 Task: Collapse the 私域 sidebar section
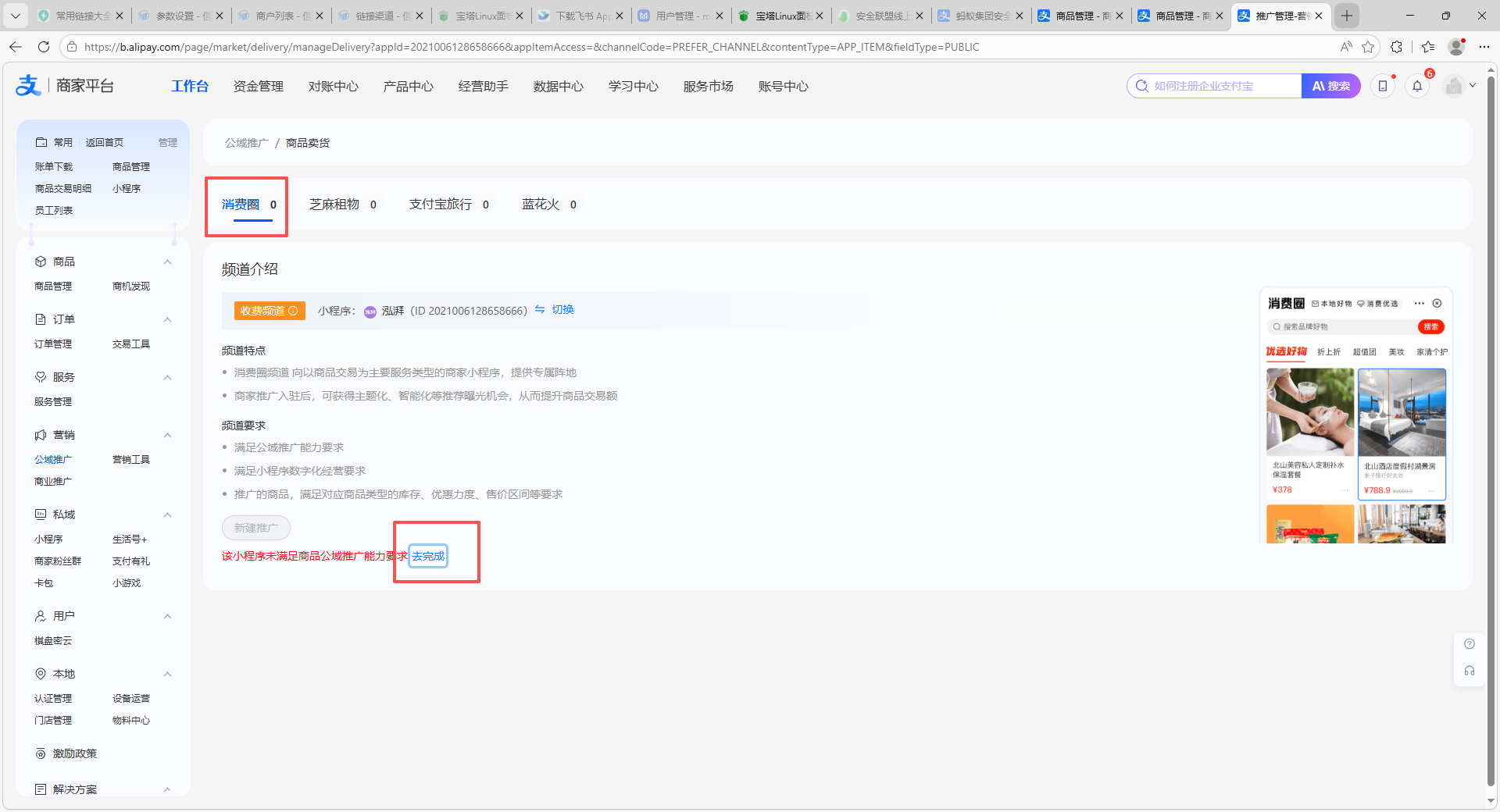coord(167,515)
